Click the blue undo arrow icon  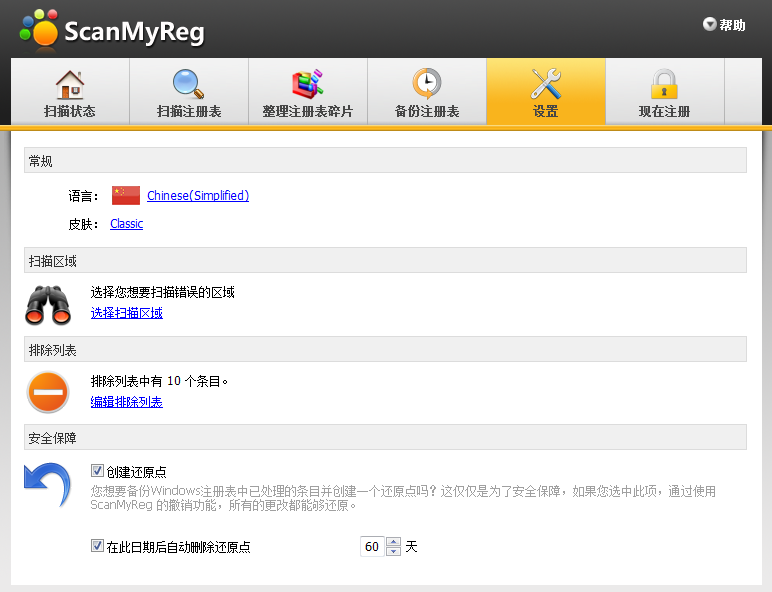click(x=47, y=485)
